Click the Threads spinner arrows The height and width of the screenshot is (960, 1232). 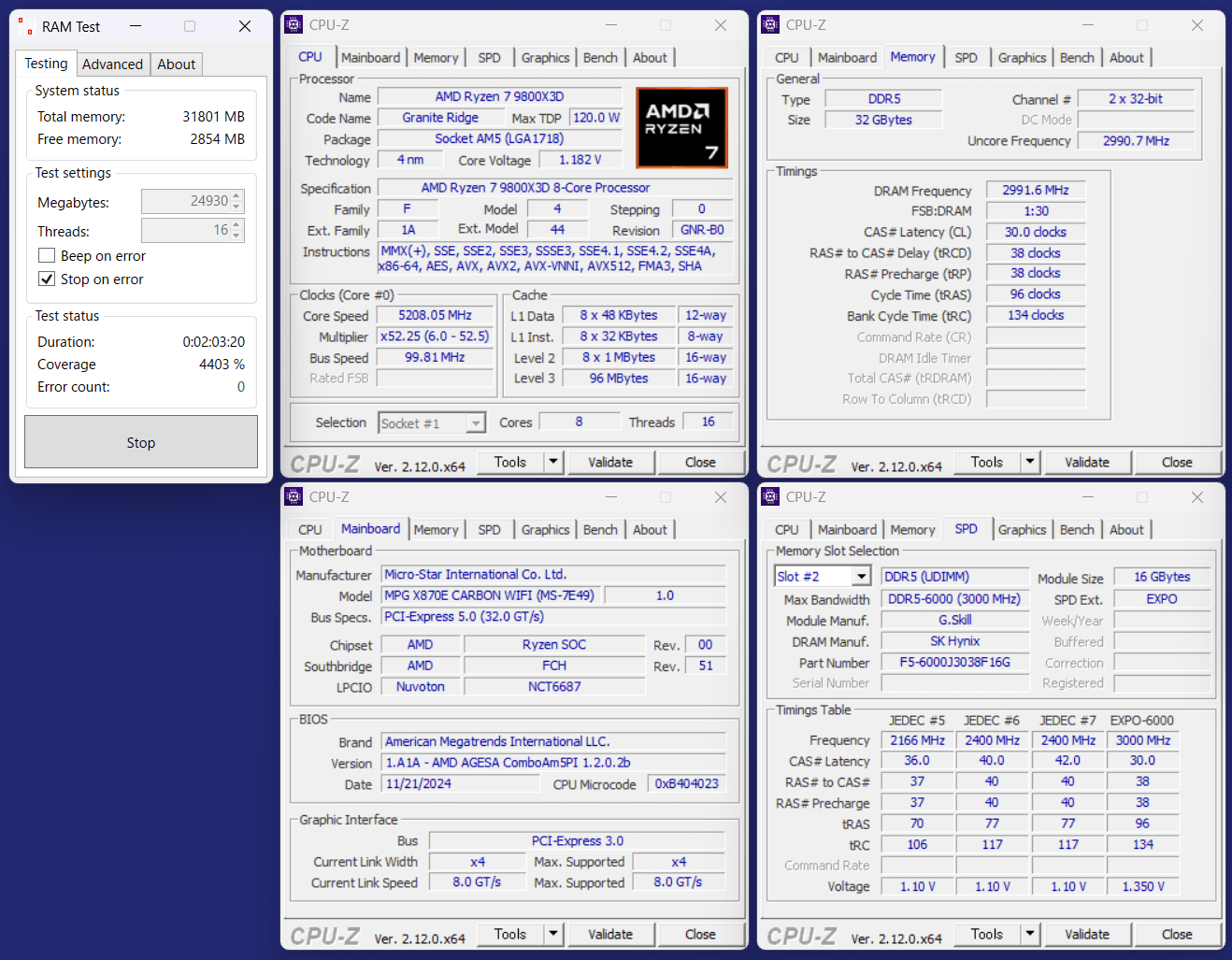236,230
